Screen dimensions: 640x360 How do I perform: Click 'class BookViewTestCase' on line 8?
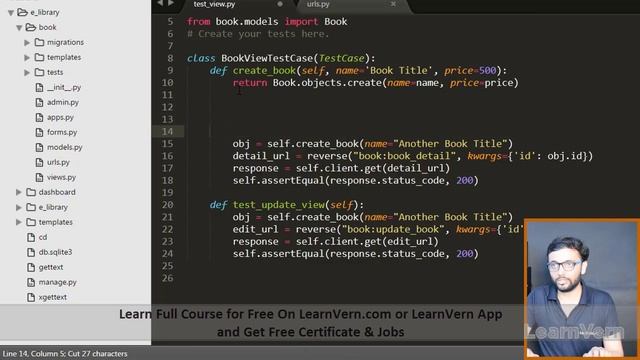(x=250, y=58)
